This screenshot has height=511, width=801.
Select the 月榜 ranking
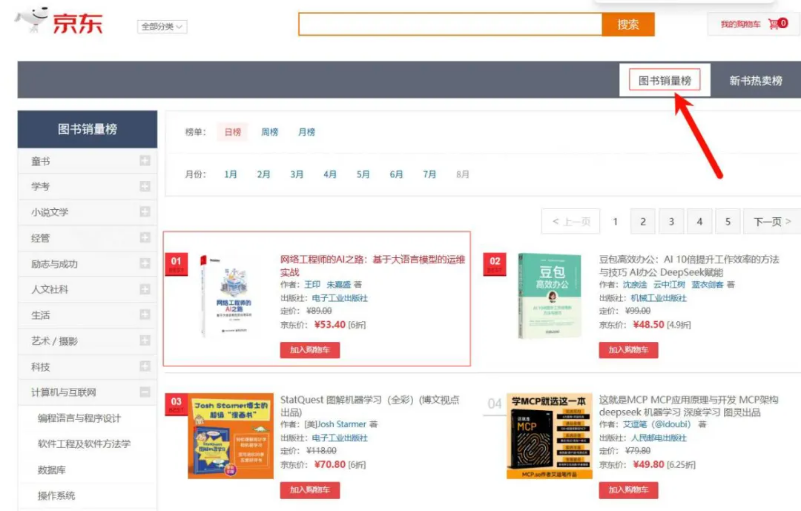pos(307,132)
